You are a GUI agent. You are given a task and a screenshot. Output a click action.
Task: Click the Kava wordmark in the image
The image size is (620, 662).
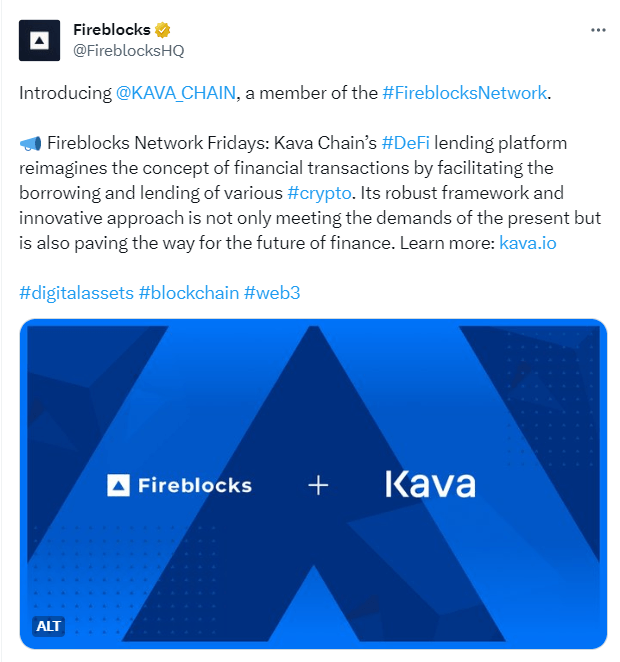click(430, 485)
